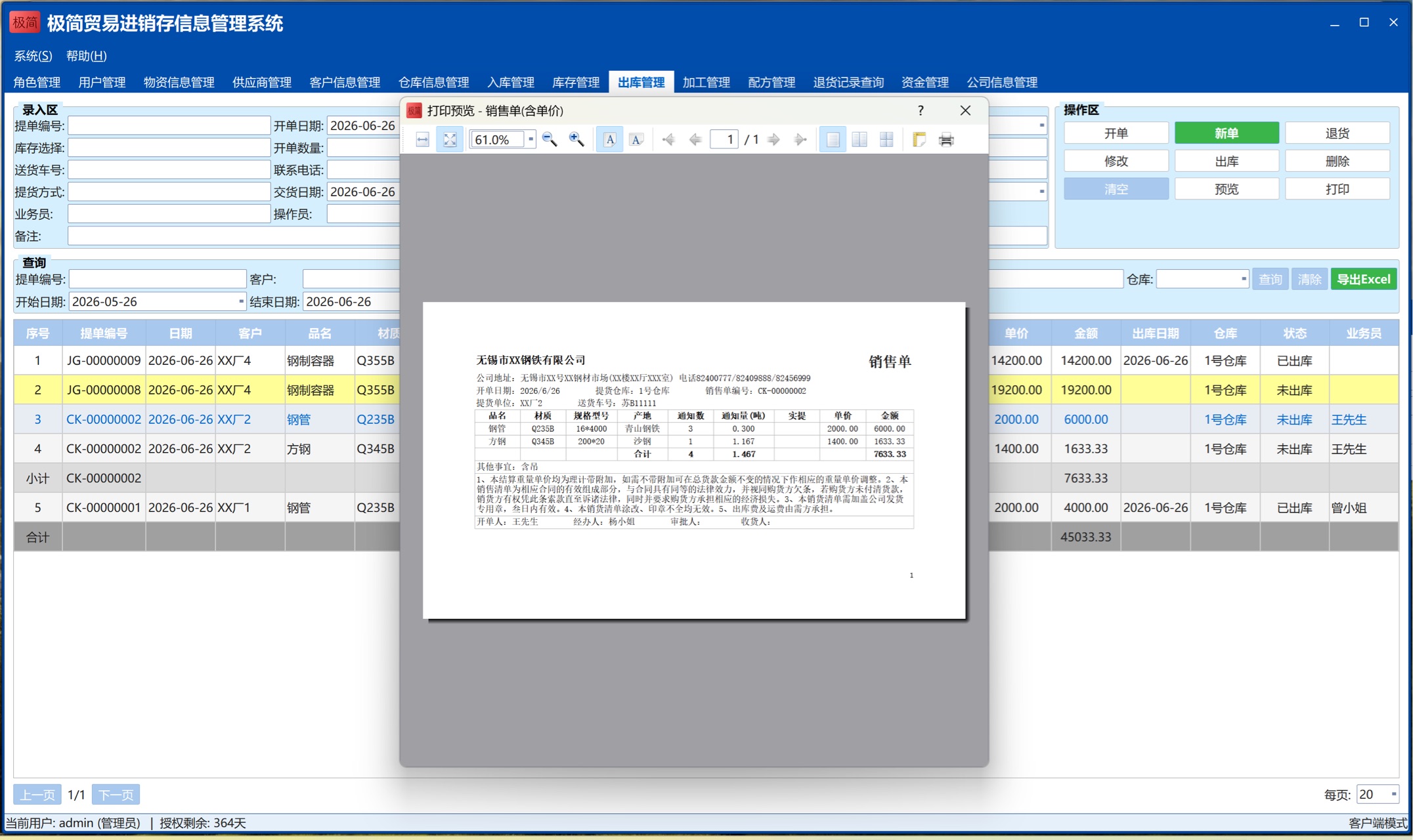Click the printer icon in preview toolbar
This screenshot has width=1413, height=840.
946,140
